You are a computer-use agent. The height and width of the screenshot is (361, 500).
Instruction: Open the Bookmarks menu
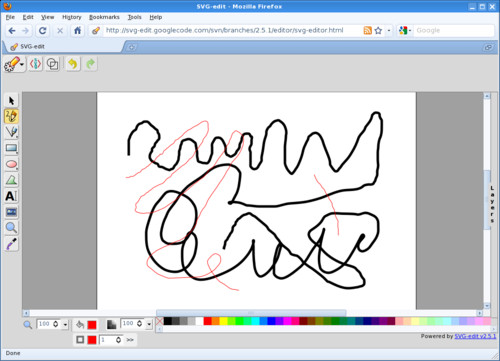pyautogui.click(x=104, y=17)
